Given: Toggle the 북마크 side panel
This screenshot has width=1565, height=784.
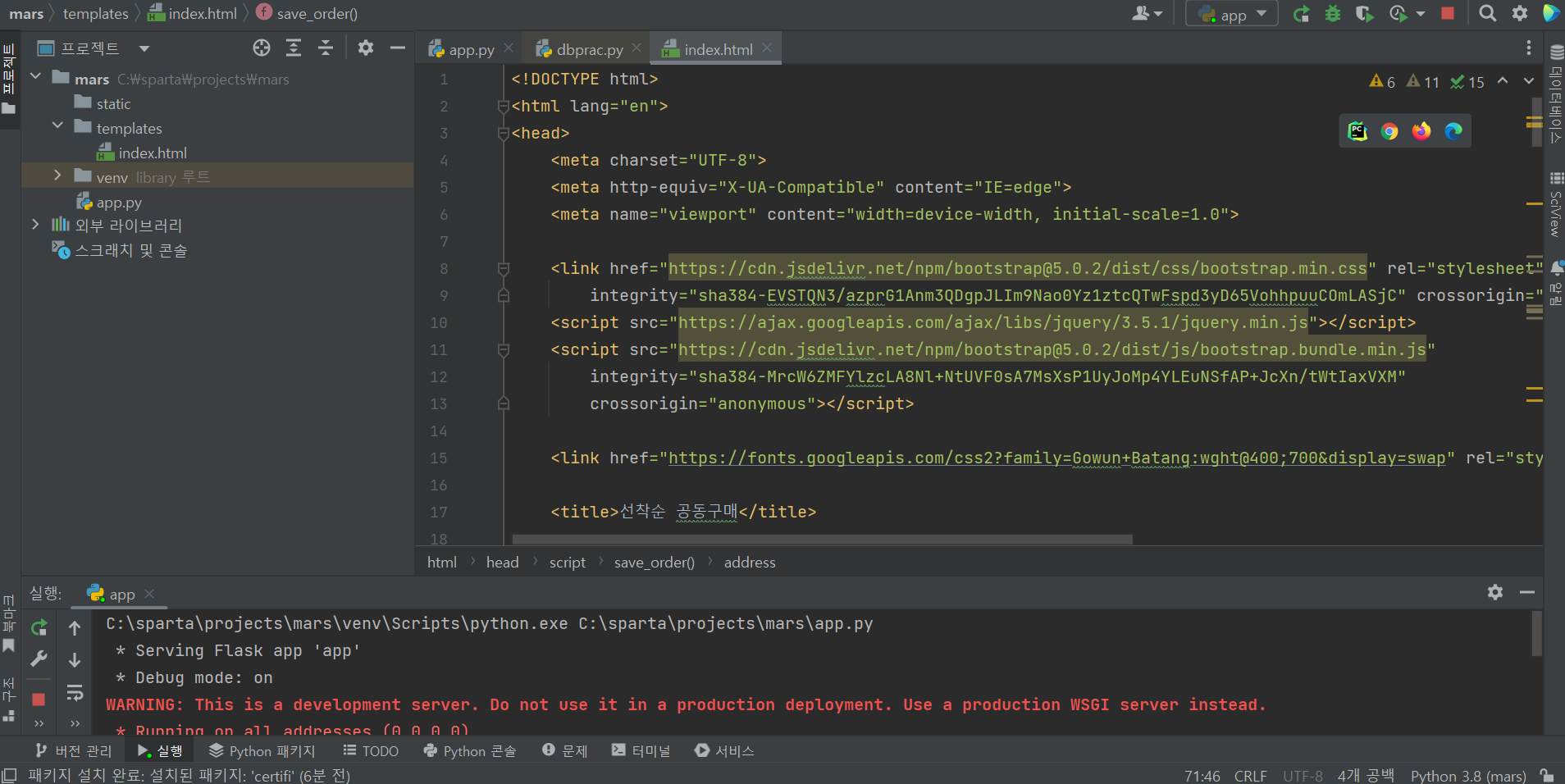Looking at the screenshot, I should click(9, 624).
